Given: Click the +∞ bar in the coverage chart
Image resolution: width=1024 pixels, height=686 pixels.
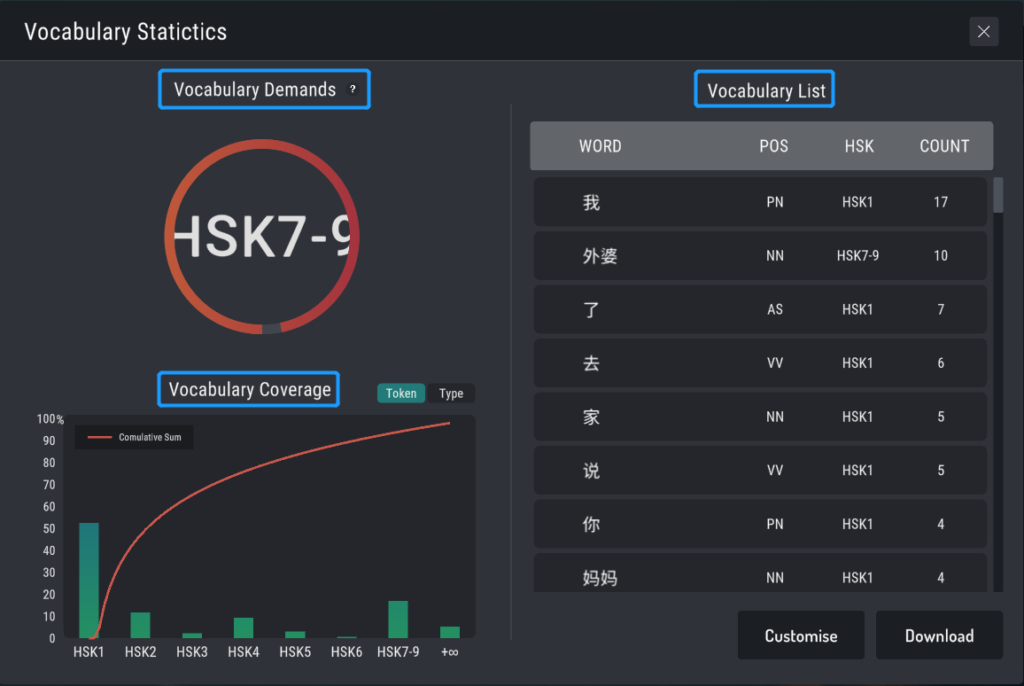Looking at the screenshot, I should tap(449, 630).
